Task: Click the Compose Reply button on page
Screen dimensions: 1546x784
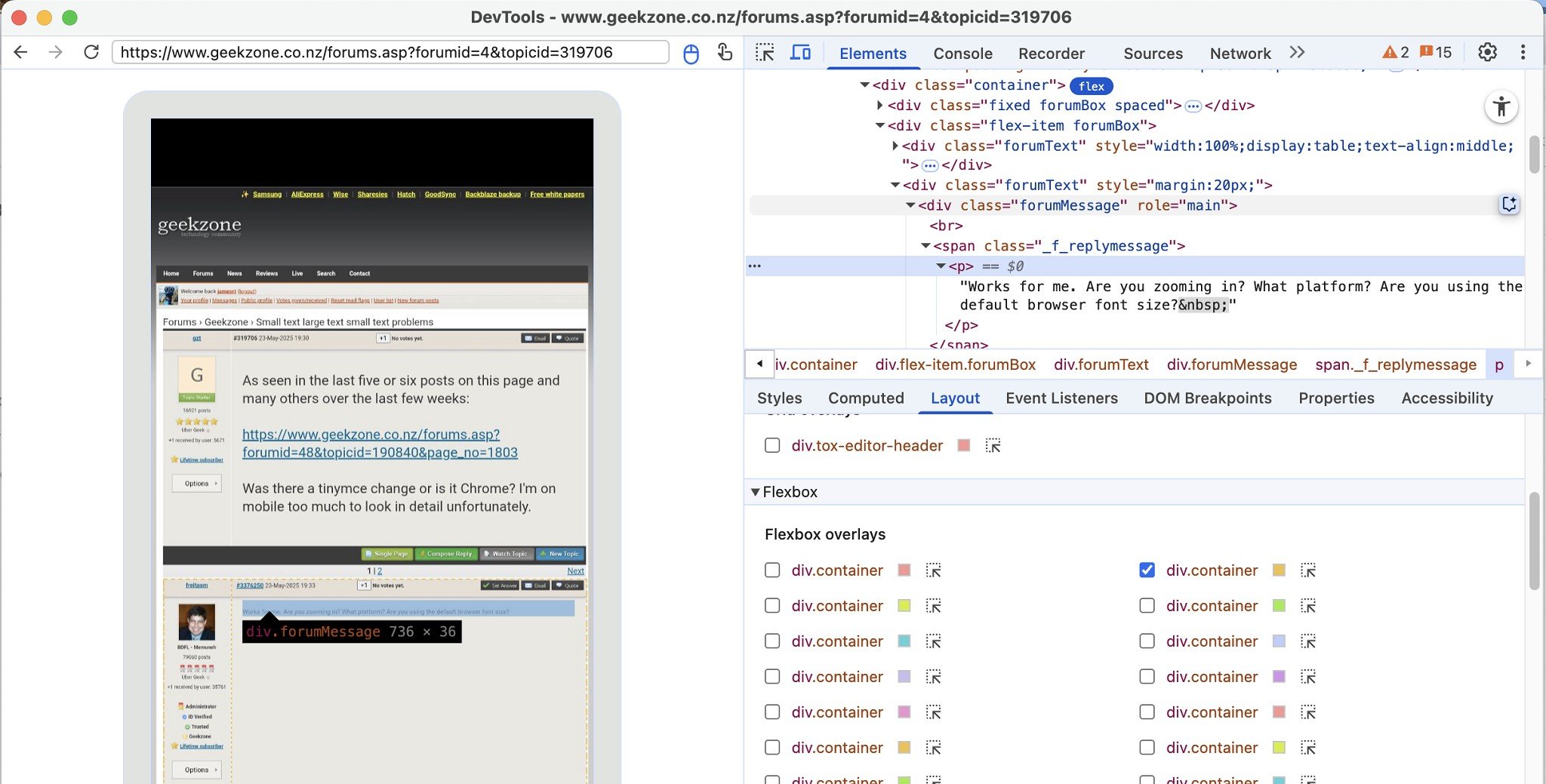Action: click(446, 554)
